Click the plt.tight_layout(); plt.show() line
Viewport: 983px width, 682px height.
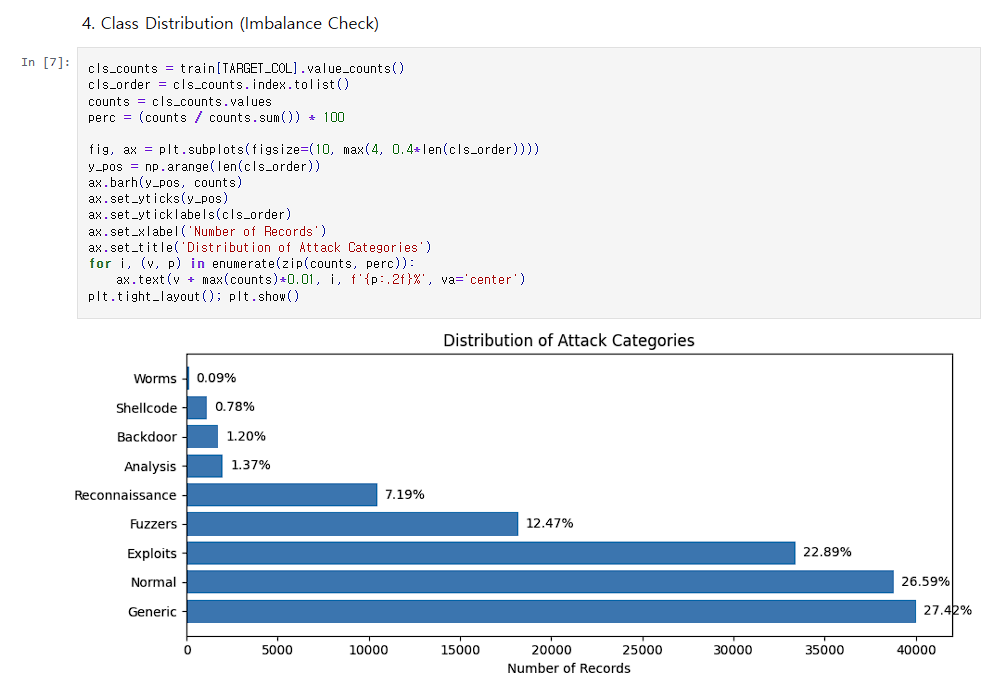tap(193, 296)
